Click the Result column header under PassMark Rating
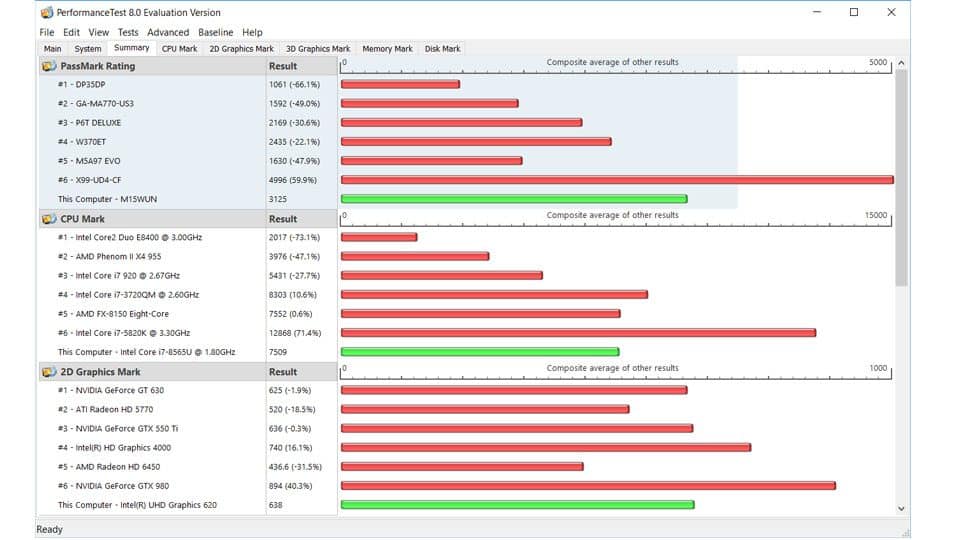 point(283,66)
